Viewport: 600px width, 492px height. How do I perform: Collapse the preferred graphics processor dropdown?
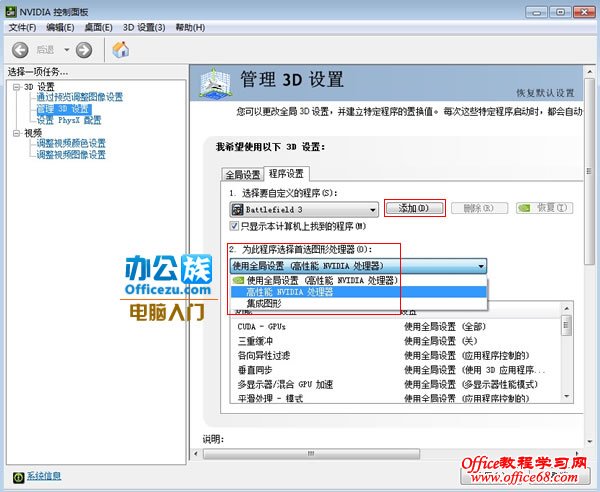click(481, 266)
